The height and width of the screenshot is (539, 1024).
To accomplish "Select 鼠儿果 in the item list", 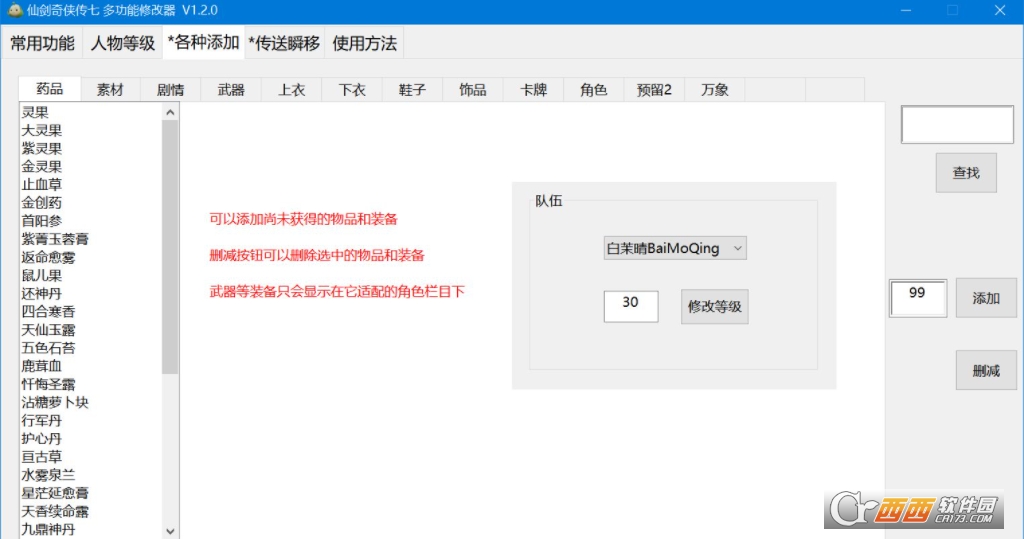I will pos(42,276).
